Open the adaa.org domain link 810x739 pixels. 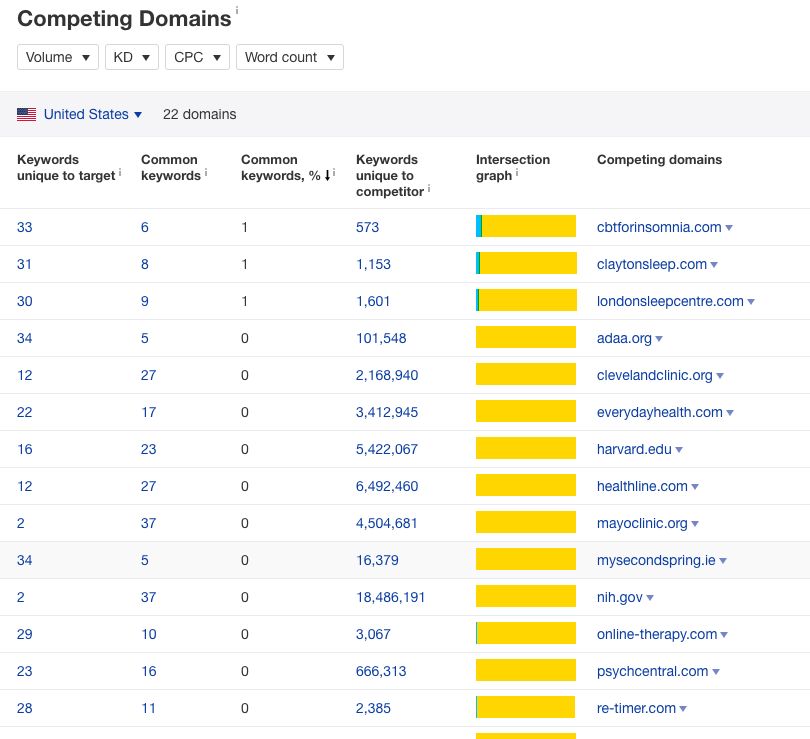[624, 338]
